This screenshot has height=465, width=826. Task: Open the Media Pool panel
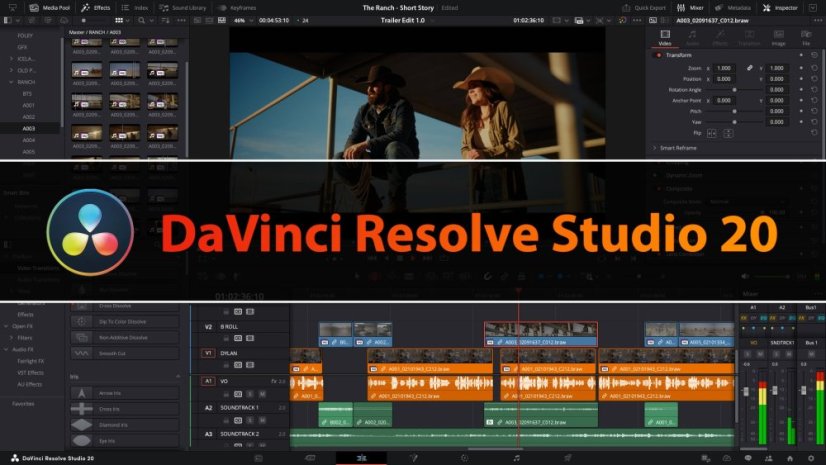tap(50, 7)
